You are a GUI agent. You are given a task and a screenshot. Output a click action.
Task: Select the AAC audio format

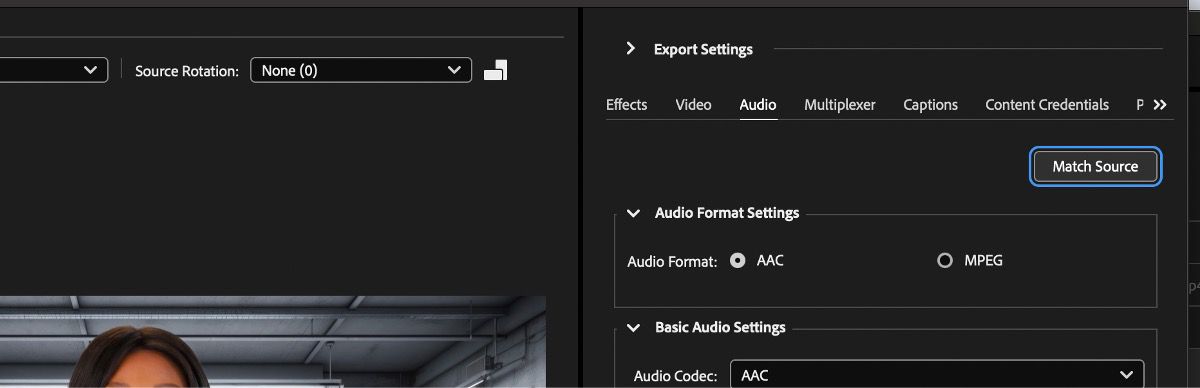[x=738, y=260]
